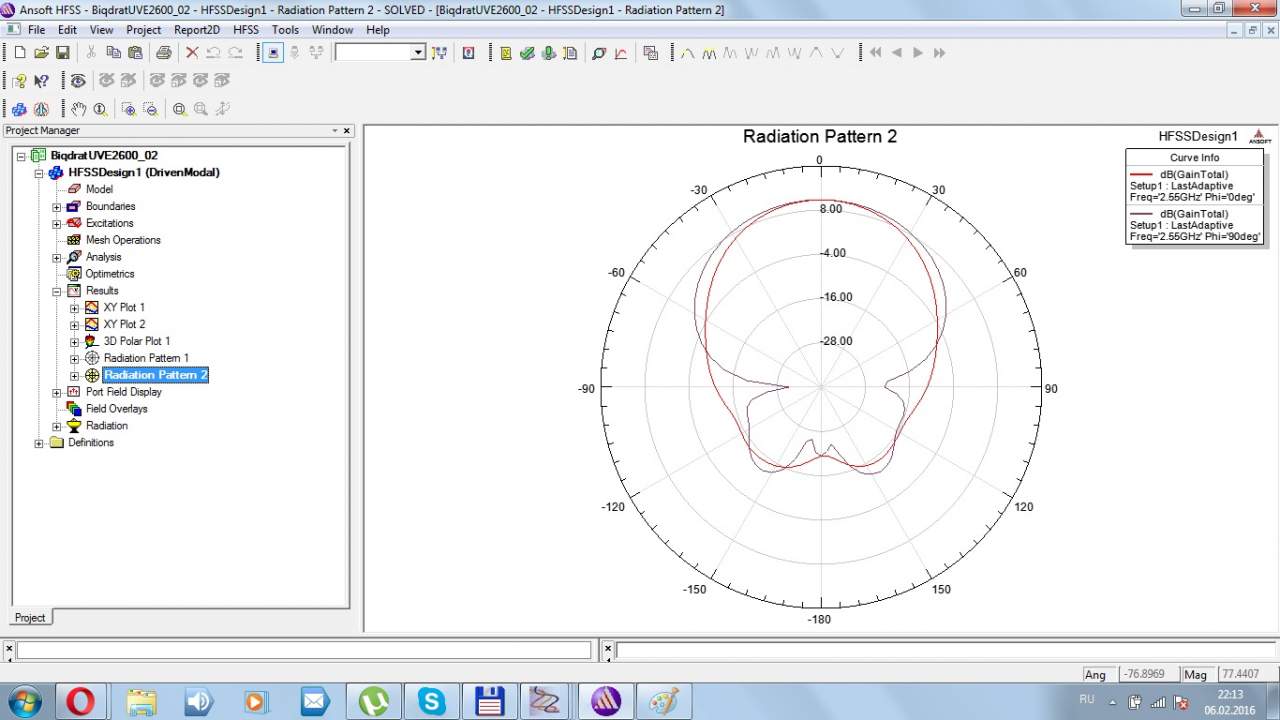Select Radiation Pattern 1 in tree
This screenshot has height=720, width=1280.
pos(146,358)
